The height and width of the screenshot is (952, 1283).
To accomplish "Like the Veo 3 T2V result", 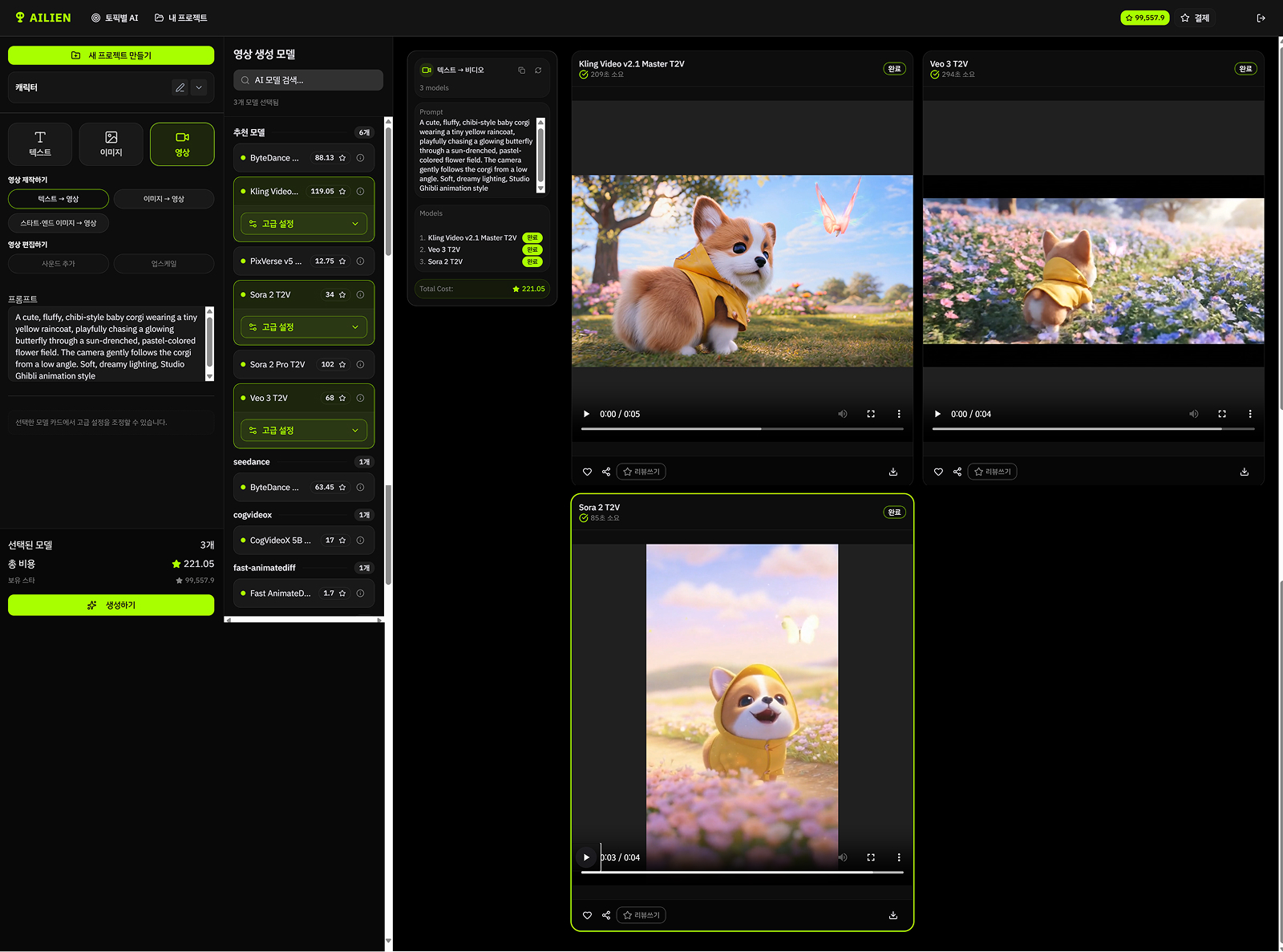I will tap(938, 472).
